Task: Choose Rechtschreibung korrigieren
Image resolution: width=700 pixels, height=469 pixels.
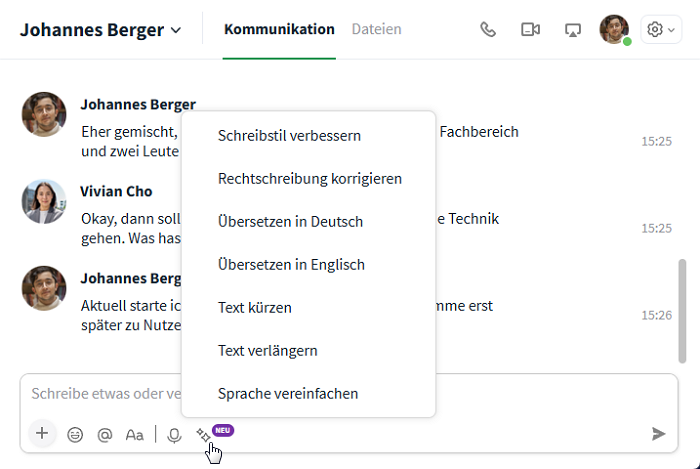Action: [308, 178]
